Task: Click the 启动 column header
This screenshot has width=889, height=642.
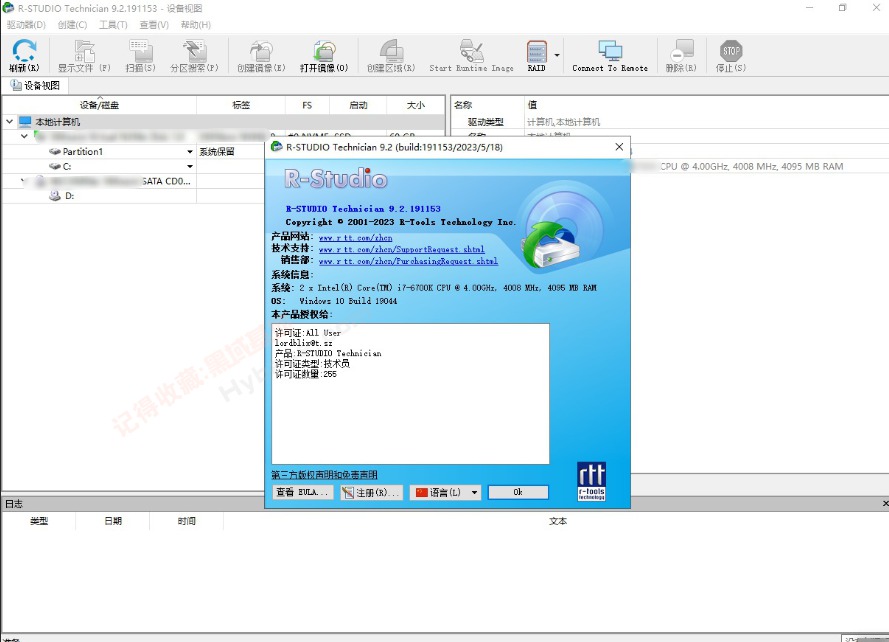Action: [358, 105]
